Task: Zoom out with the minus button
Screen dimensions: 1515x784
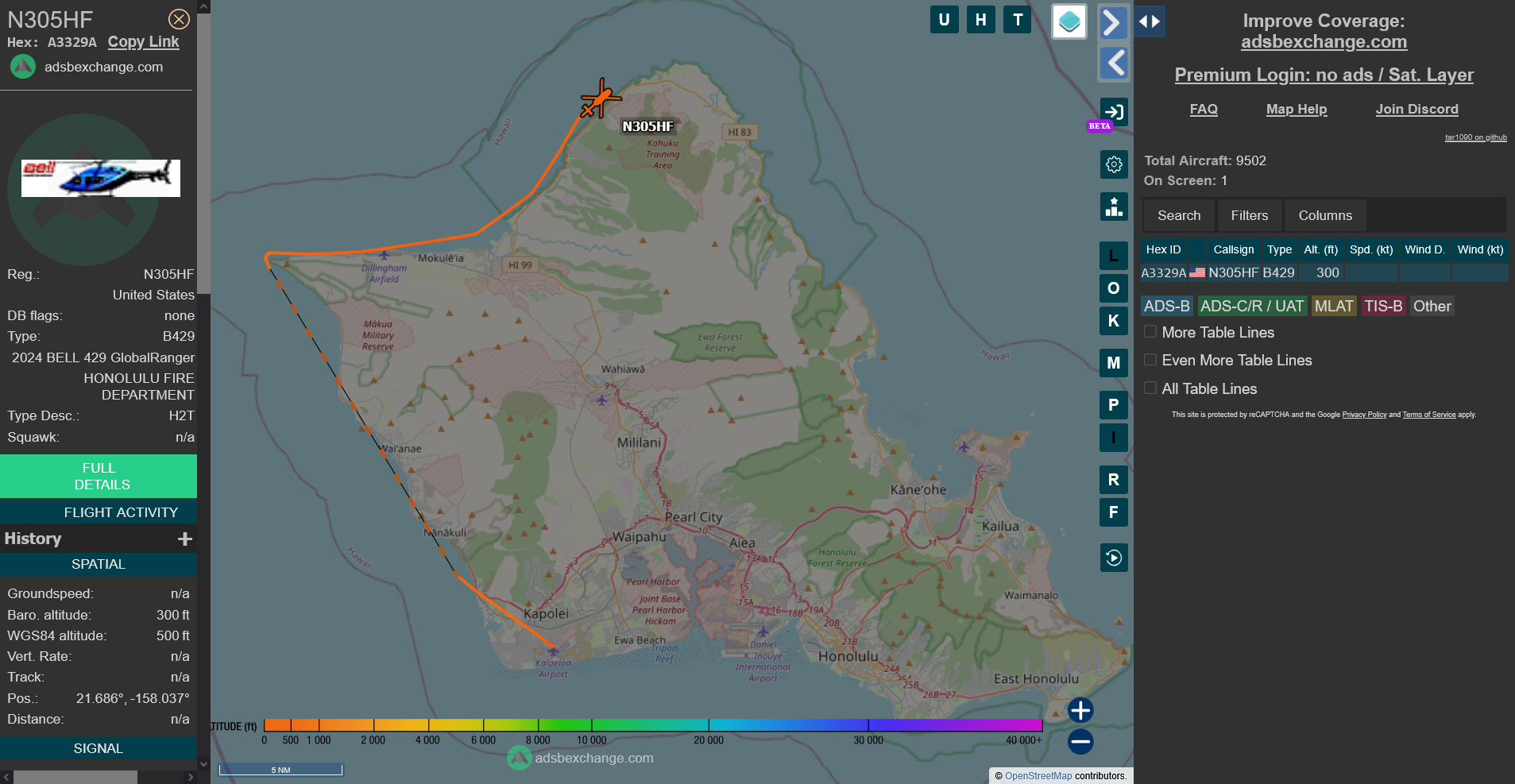Action: click(x=1080, y=742)
